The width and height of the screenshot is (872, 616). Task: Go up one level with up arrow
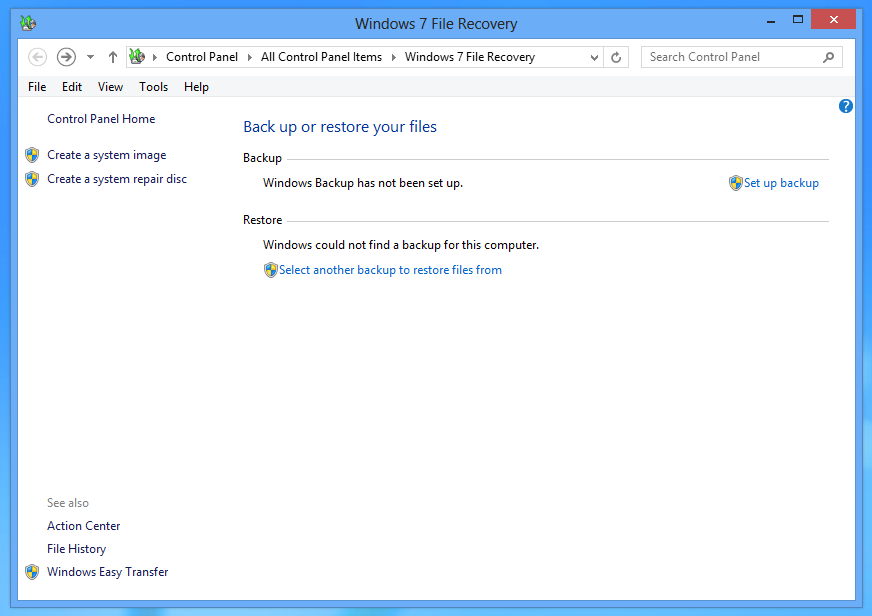(113, 57)
